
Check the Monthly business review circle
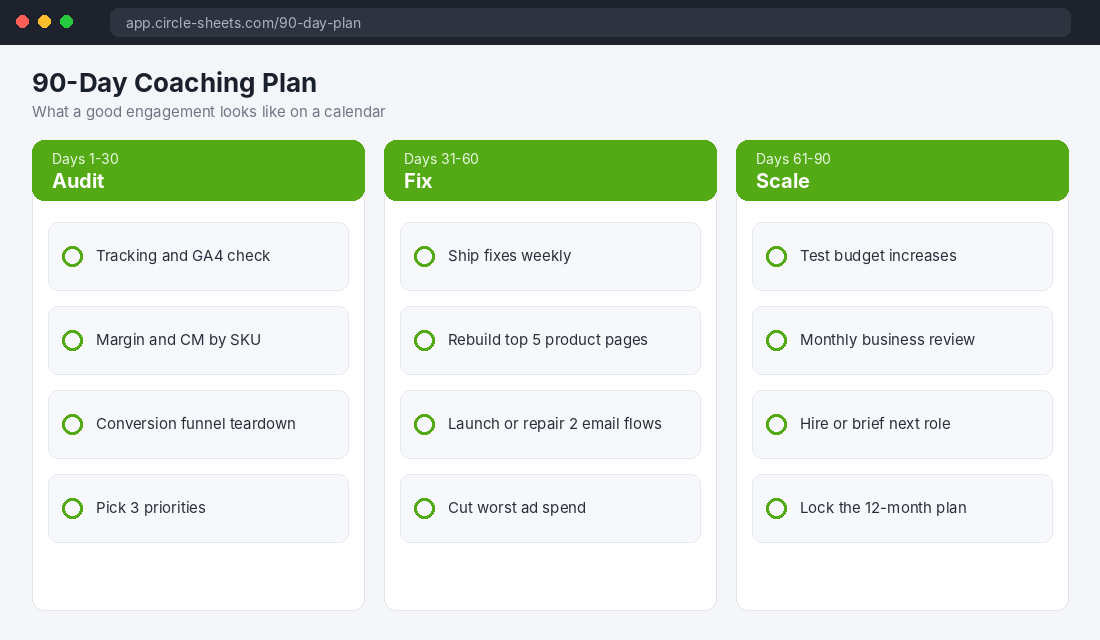[x=777, y=341]
